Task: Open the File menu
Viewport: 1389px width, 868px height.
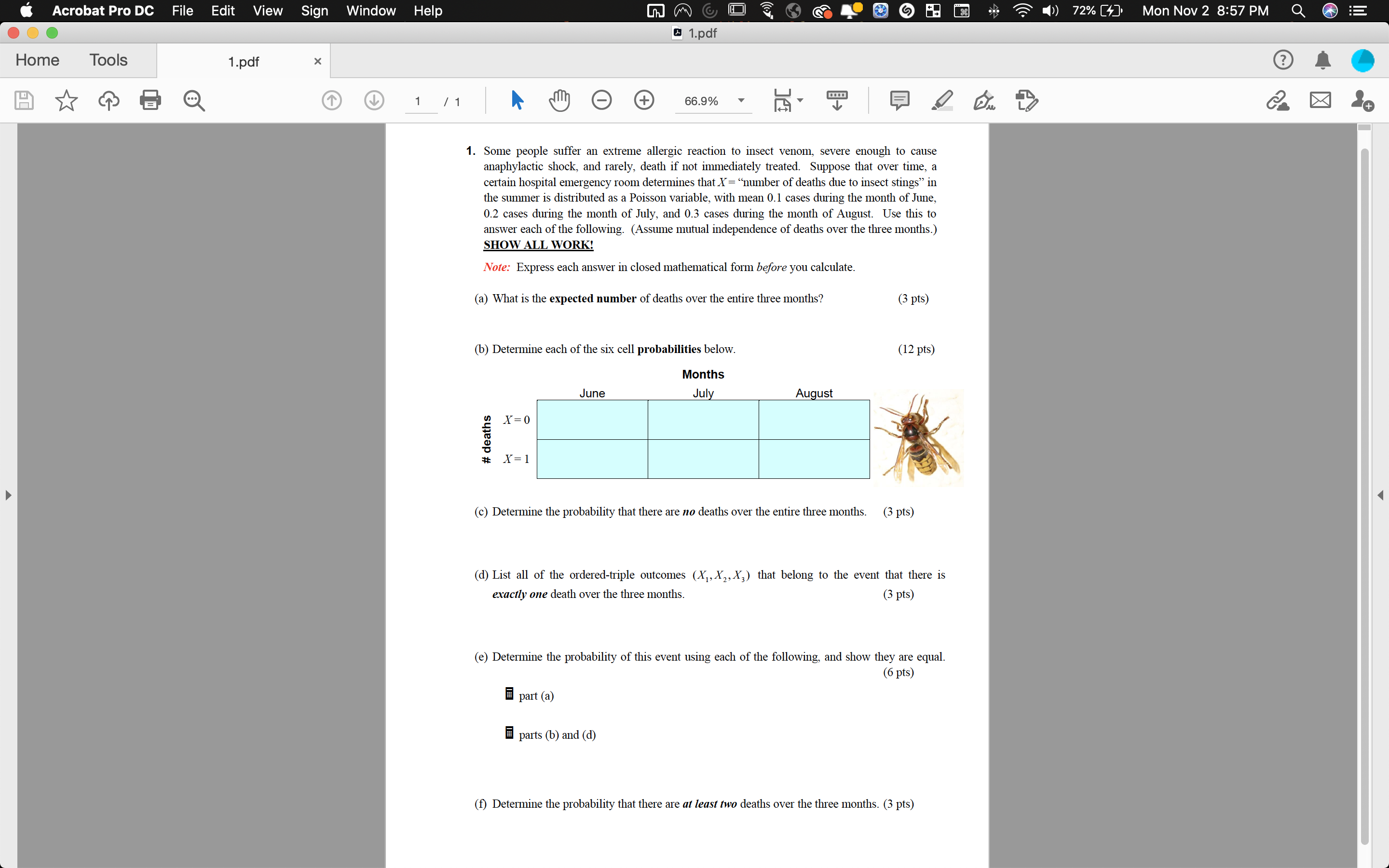Action: pos(182,10)
